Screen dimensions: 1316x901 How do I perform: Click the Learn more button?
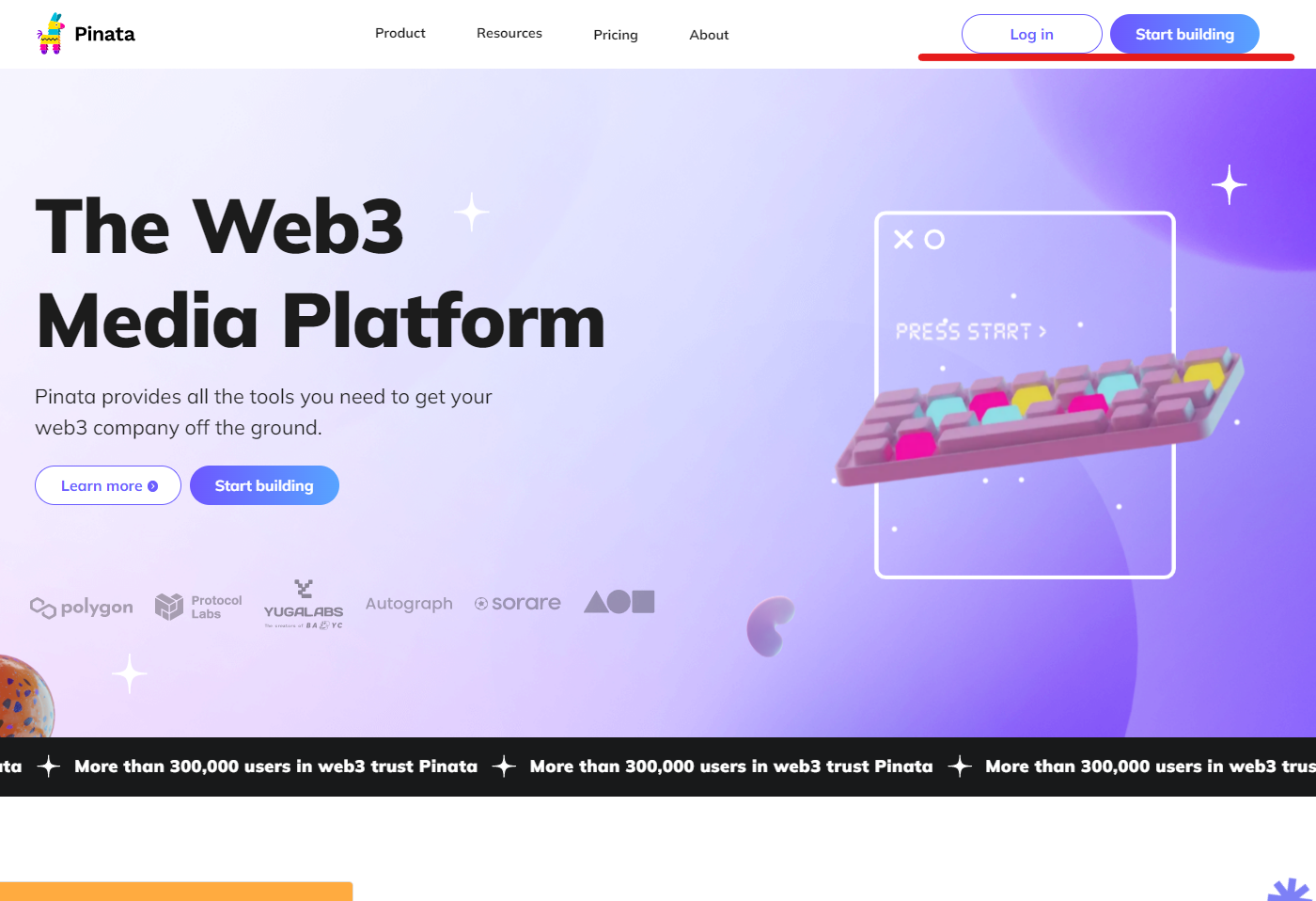tap(108, 485)
